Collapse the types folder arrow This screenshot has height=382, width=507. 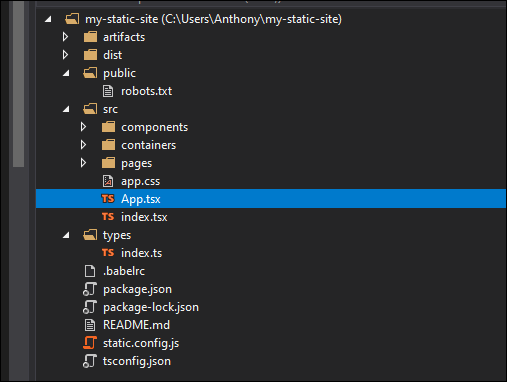point(66,235)
